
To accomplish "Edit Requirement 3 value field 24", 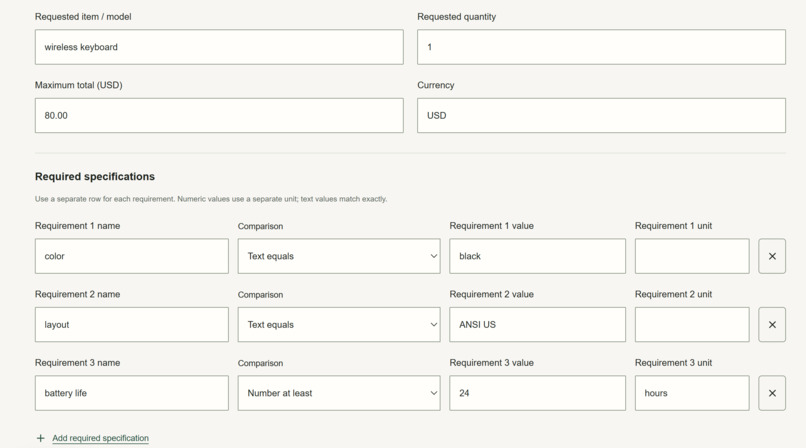I will [x=537, y=393].
